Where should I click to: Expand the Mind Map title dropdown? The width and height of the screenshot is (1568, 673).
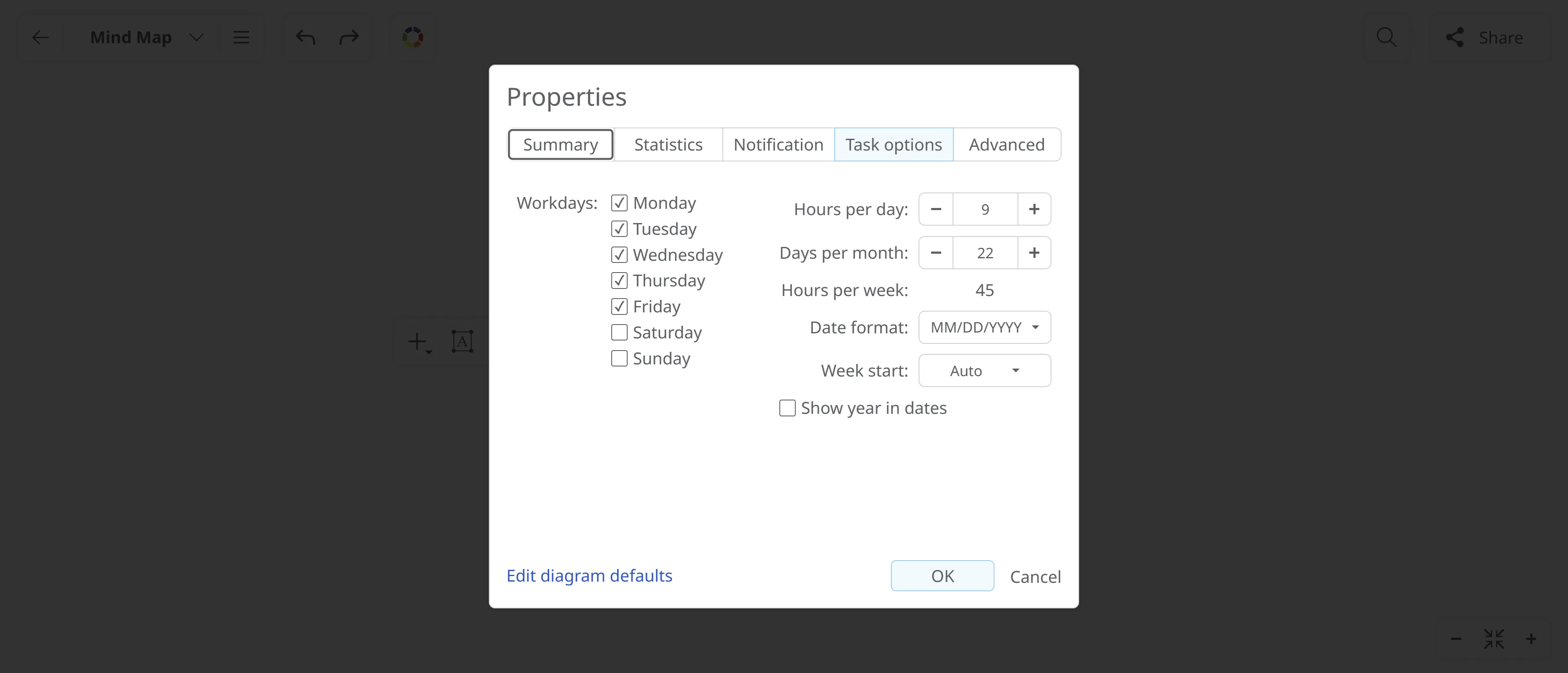pos(196,38)
